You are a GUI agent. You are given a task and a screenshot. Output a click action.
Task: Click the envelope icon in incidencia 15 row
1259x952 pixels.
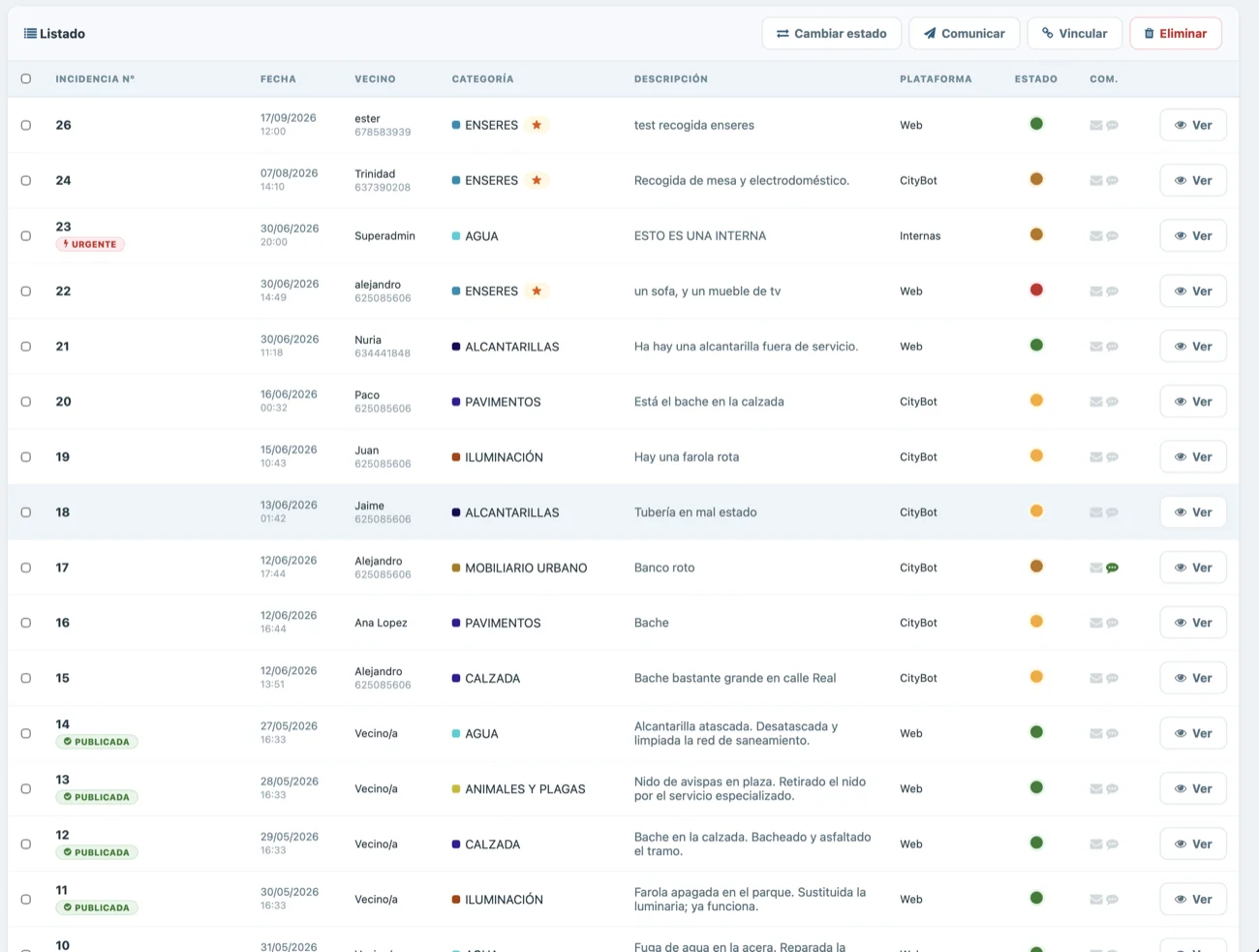point(1096,678)
